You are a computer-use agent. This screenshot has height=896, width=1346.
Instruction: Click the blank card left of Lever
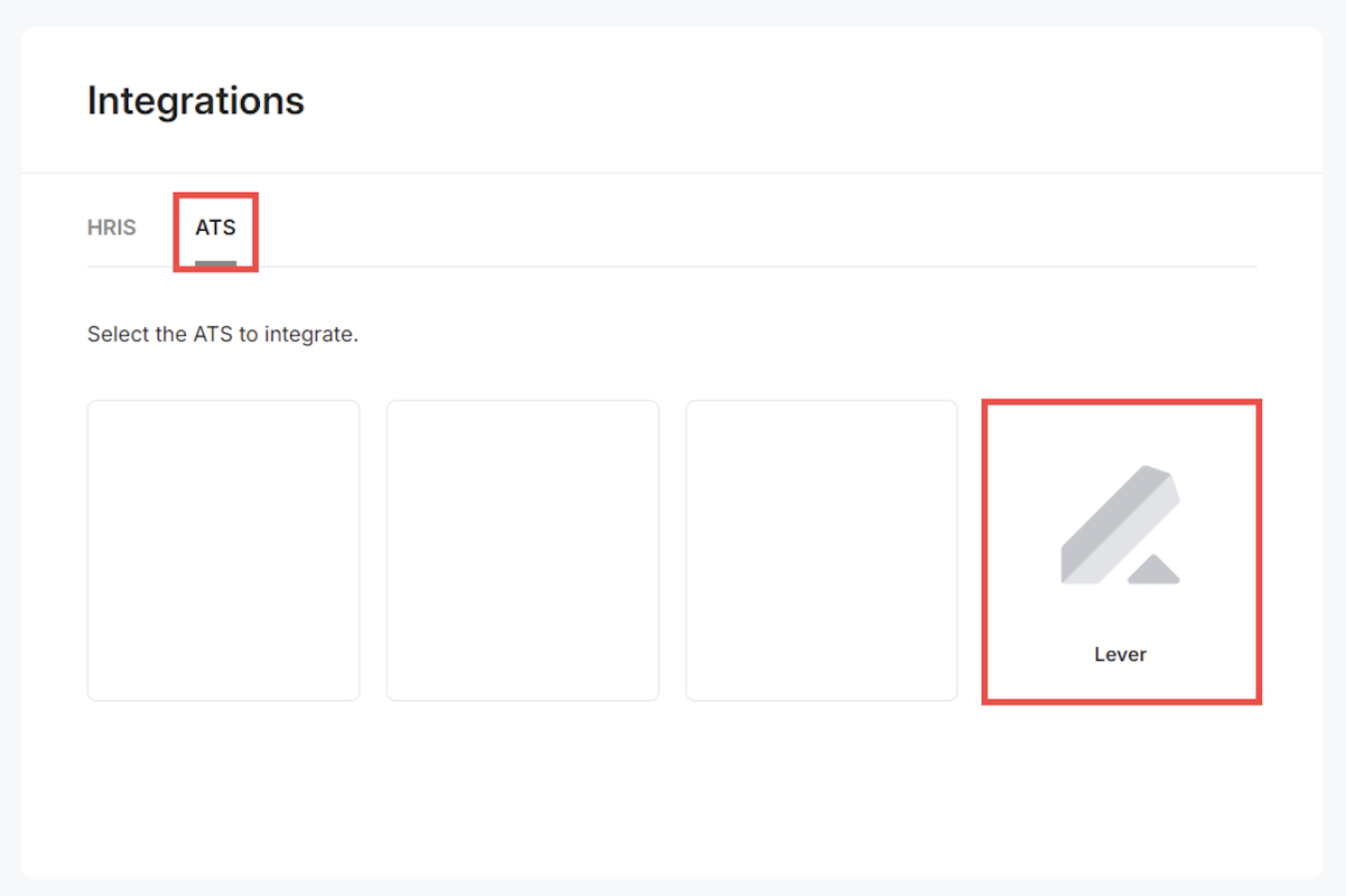click(x=821, y=551)
